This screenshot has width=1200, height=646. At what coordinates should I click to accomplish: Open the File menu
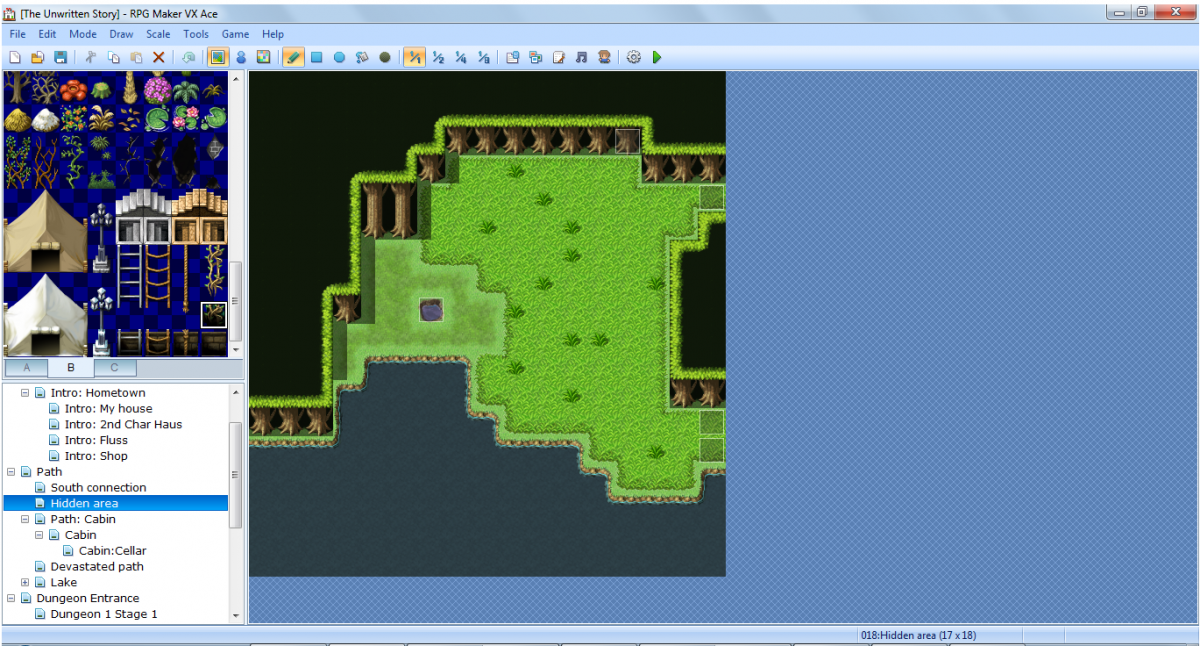pyautogui.click(x=18, y=34)
